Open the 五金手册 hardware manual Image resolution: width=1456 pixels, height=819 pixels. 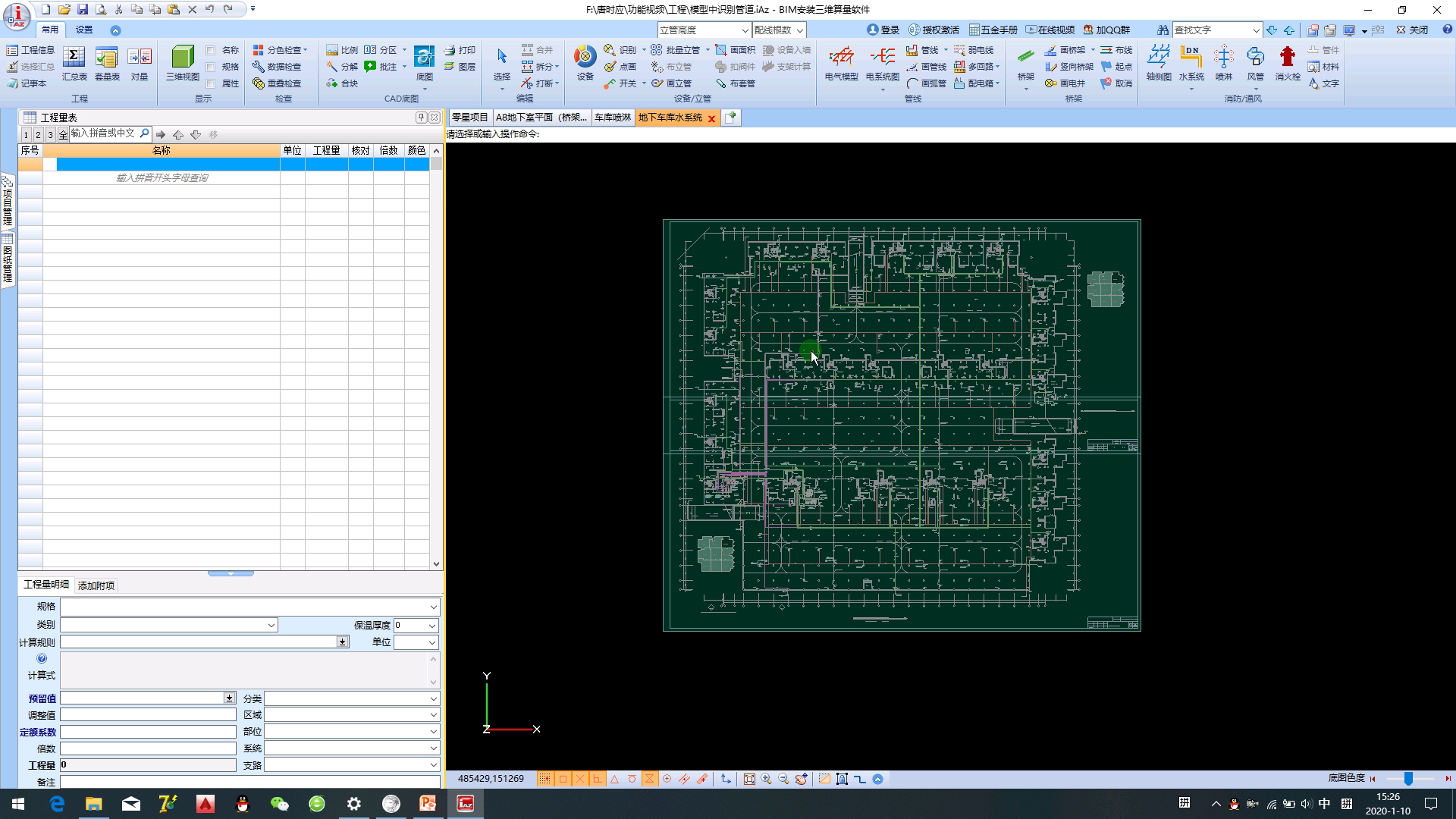pyautogui.click(x=993, y=30)
